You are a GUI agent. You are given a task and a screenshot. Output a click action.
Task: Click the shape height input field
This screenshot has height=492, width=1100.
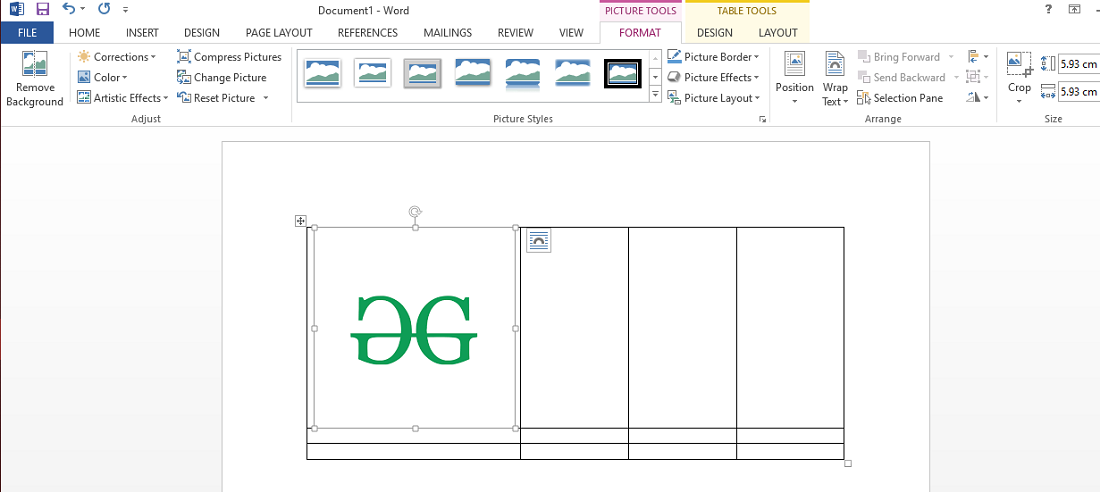click(x=1078, y=63)
